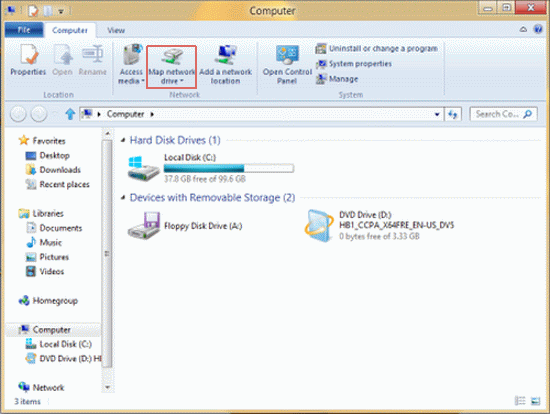Select the Computer ribbon tab
Viewport: 550px width, 414px height.
click(70, 31)
